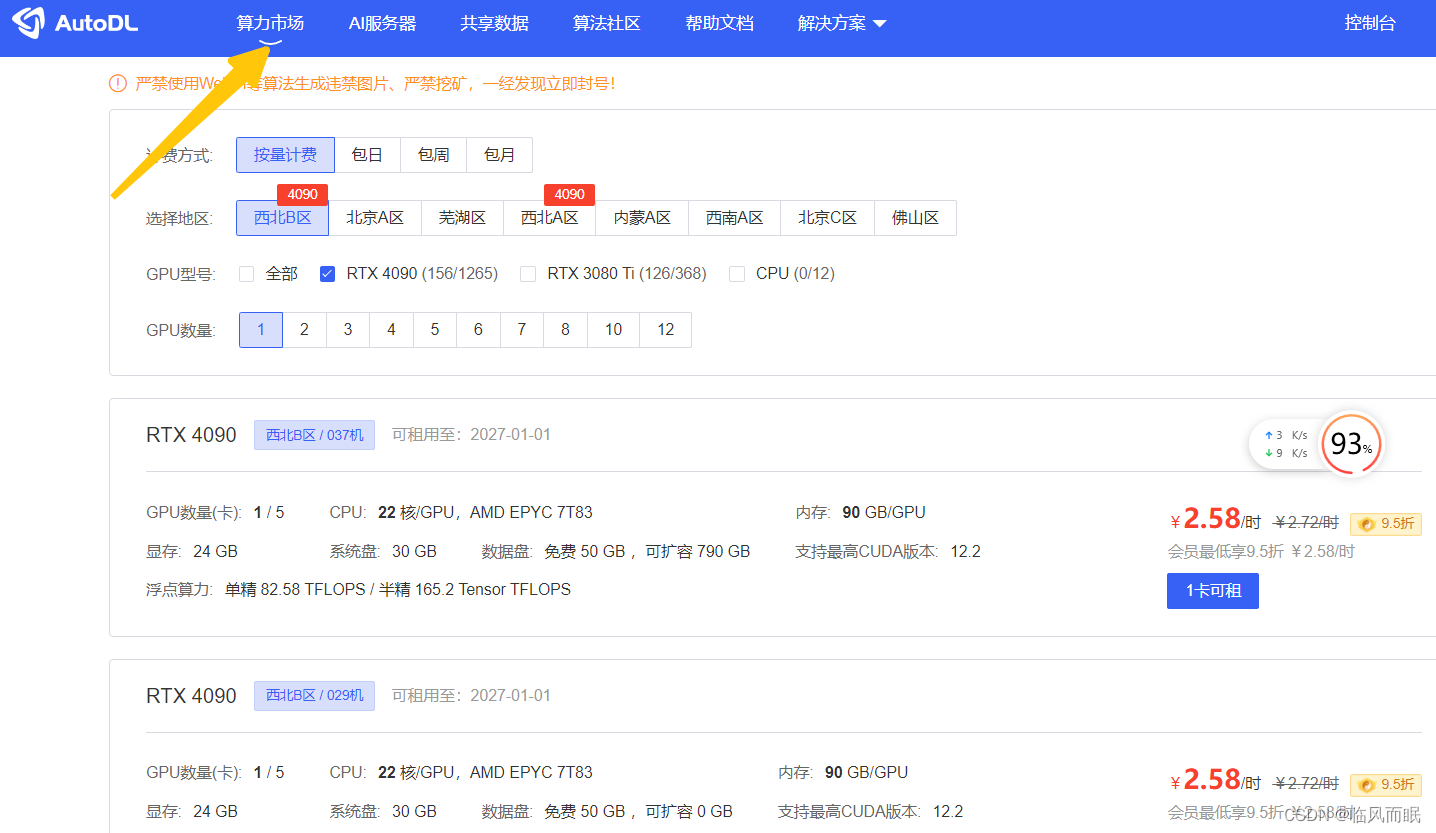Check the CPU (0/12) checkbox
1436x833 pixels.
[x=737, y=274]
